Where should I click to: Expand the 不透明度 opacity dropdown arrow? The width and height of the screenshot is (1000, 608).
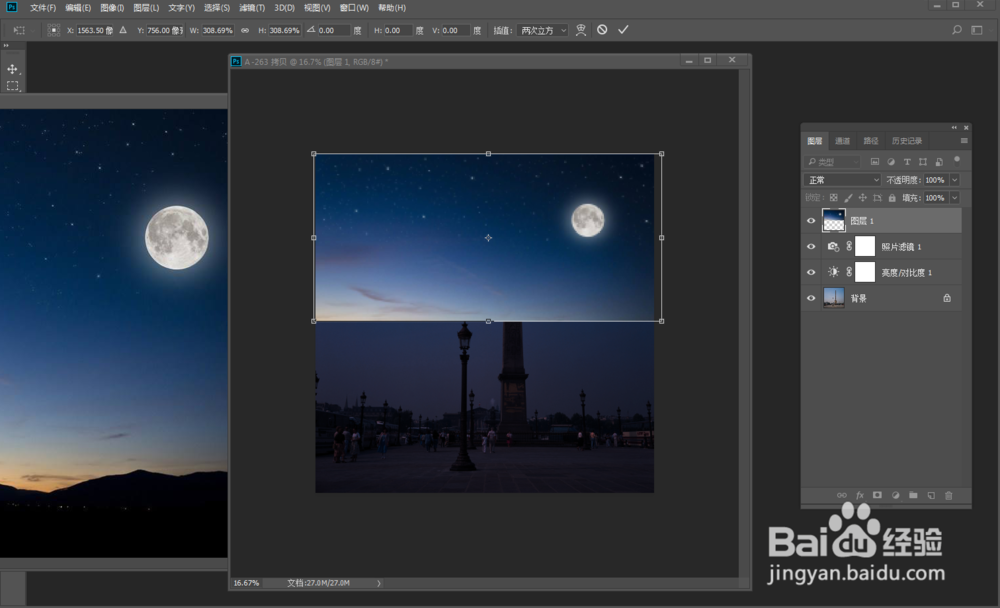click(954, 180)
